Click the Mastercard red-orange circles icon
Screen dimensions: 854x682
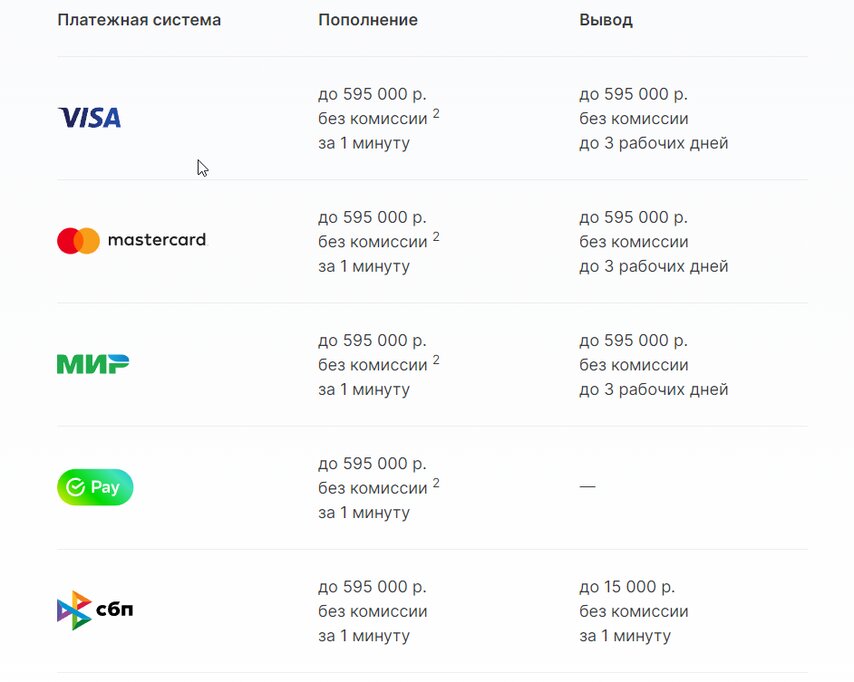79,241
